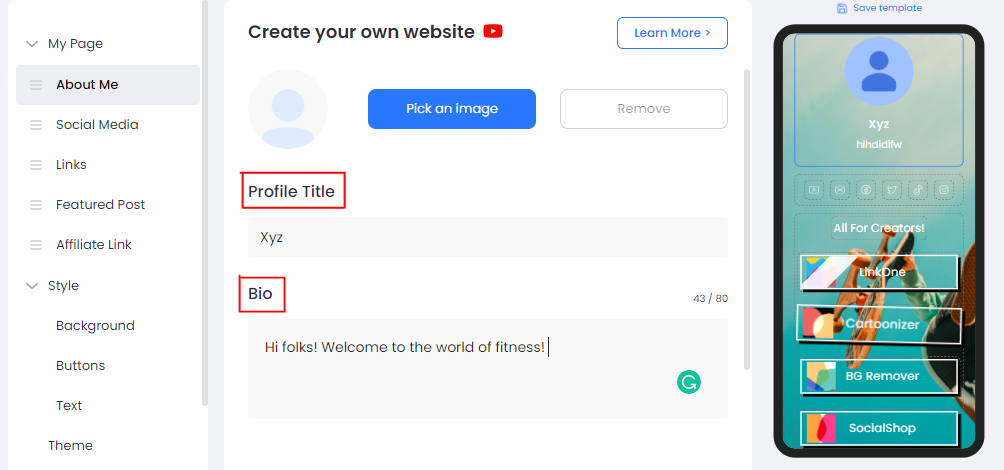Screen dimensions: 1004x470
Task: Open the Featured Post section
Action: point(100,205)
